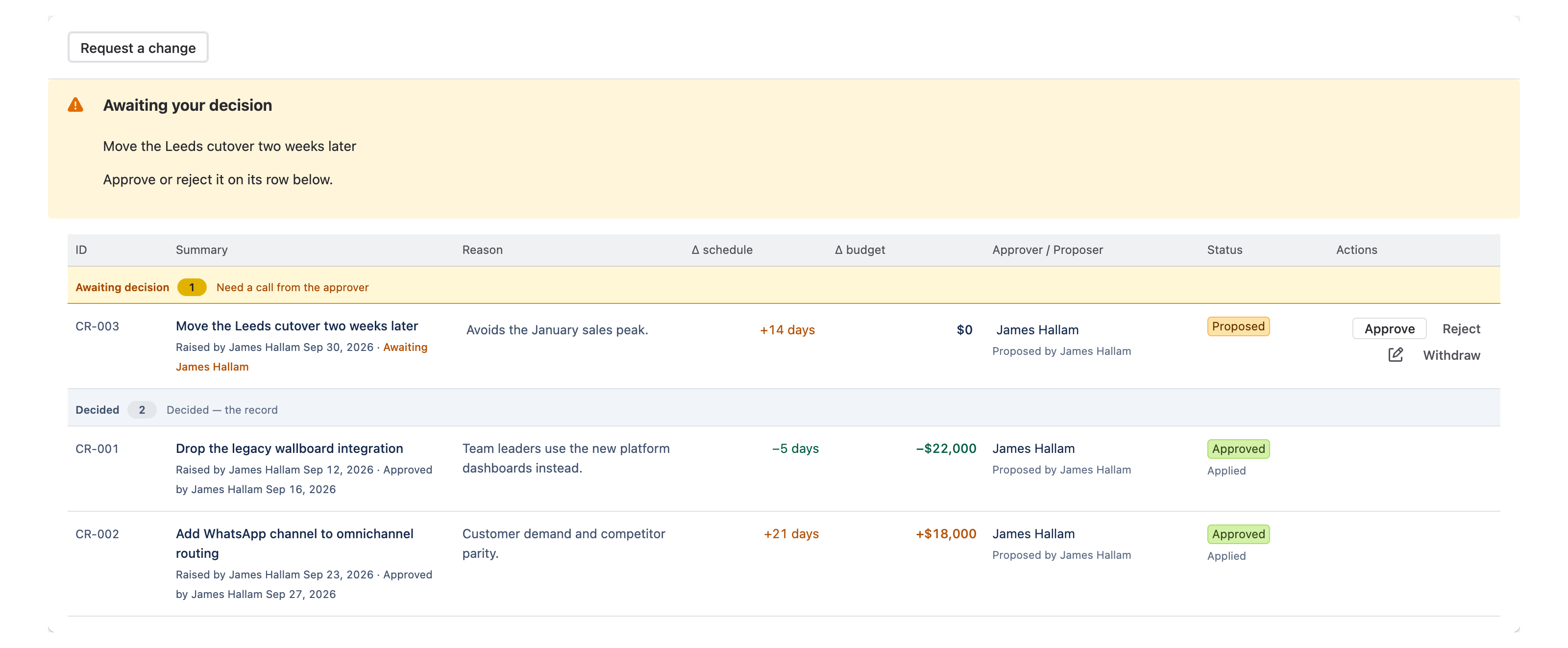
Task: Click the '$0' budget value
Action: coord(964,329)
